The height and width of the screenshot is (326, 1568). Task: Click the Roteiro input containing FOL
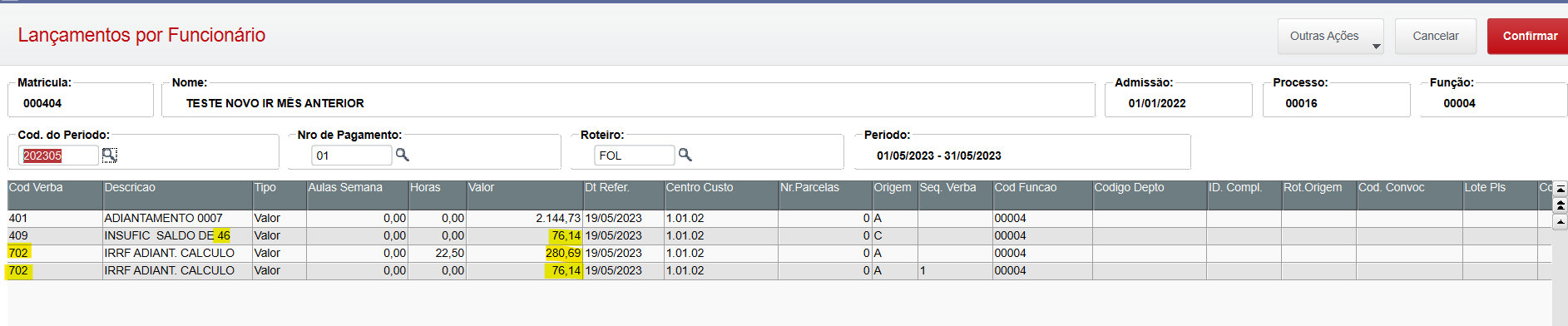point(634,156)
